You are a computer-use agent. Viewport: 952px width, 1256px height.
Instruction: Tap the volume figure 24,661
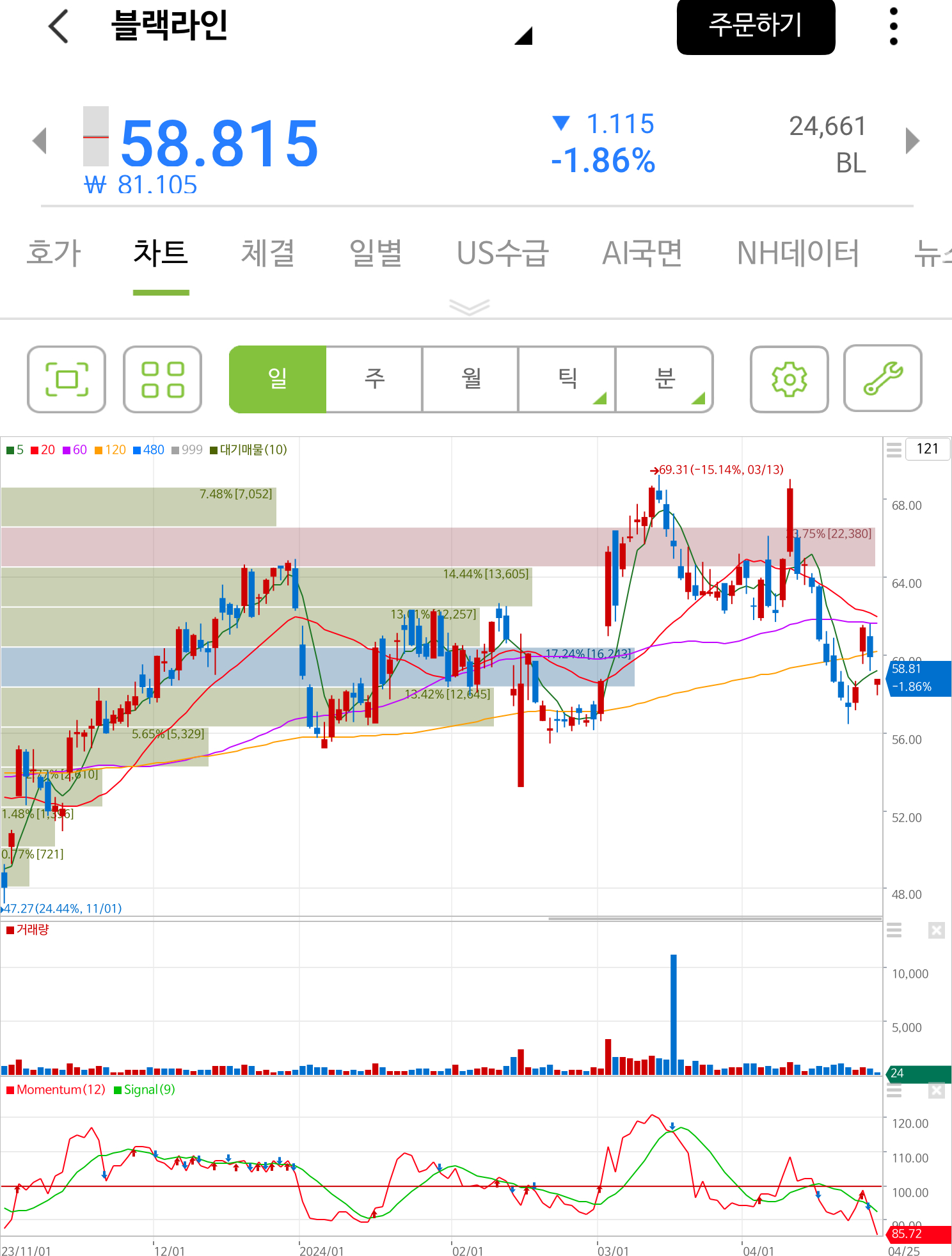point(828,127)
